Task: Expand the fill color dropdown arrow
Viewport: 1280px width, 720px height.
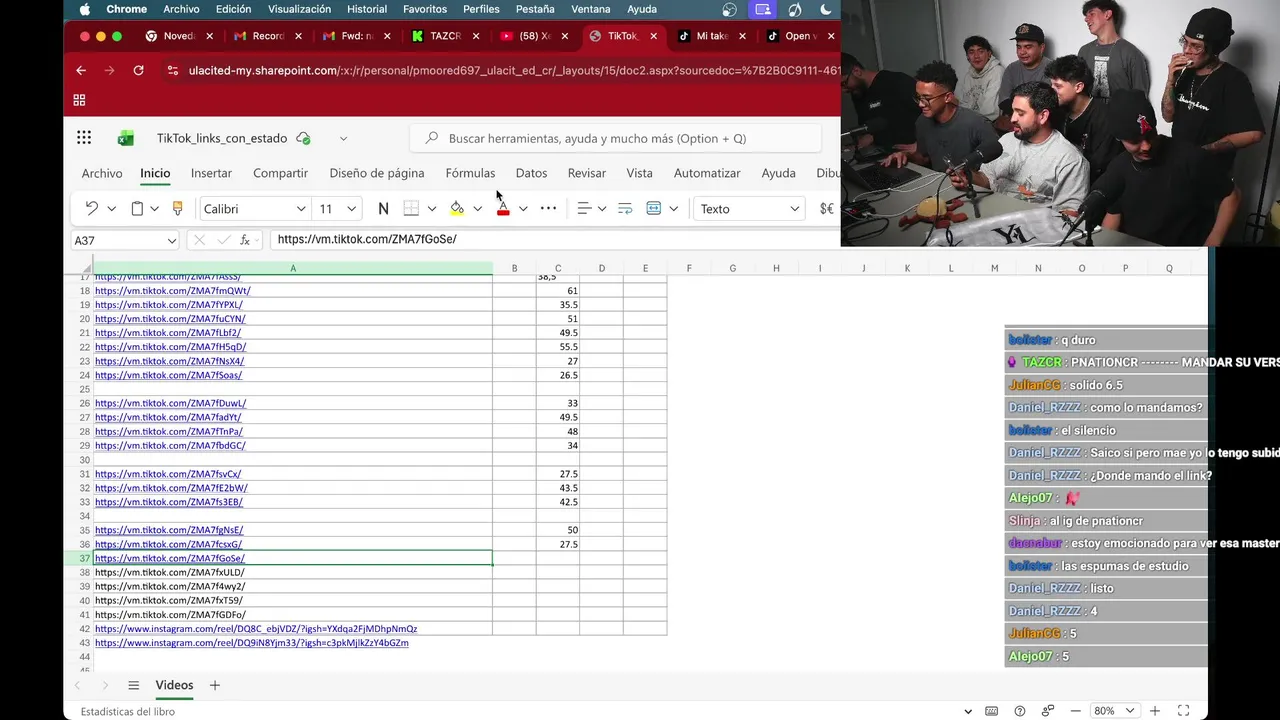Action: click(477, 208)
